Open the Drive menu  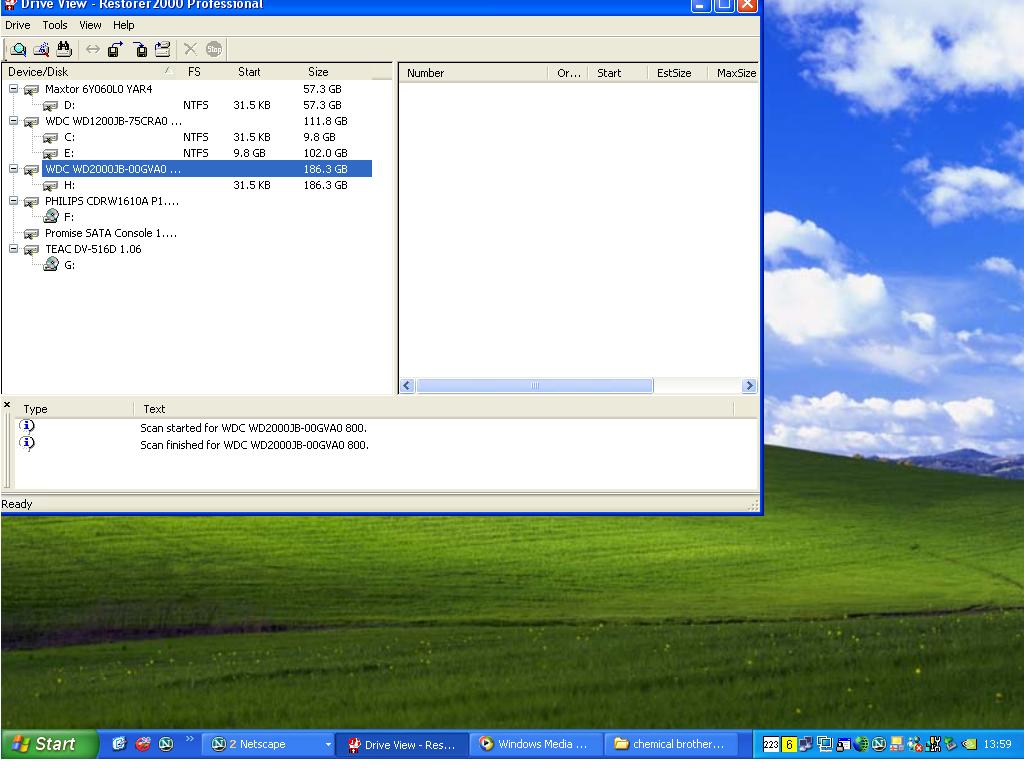tap(18, 25)
